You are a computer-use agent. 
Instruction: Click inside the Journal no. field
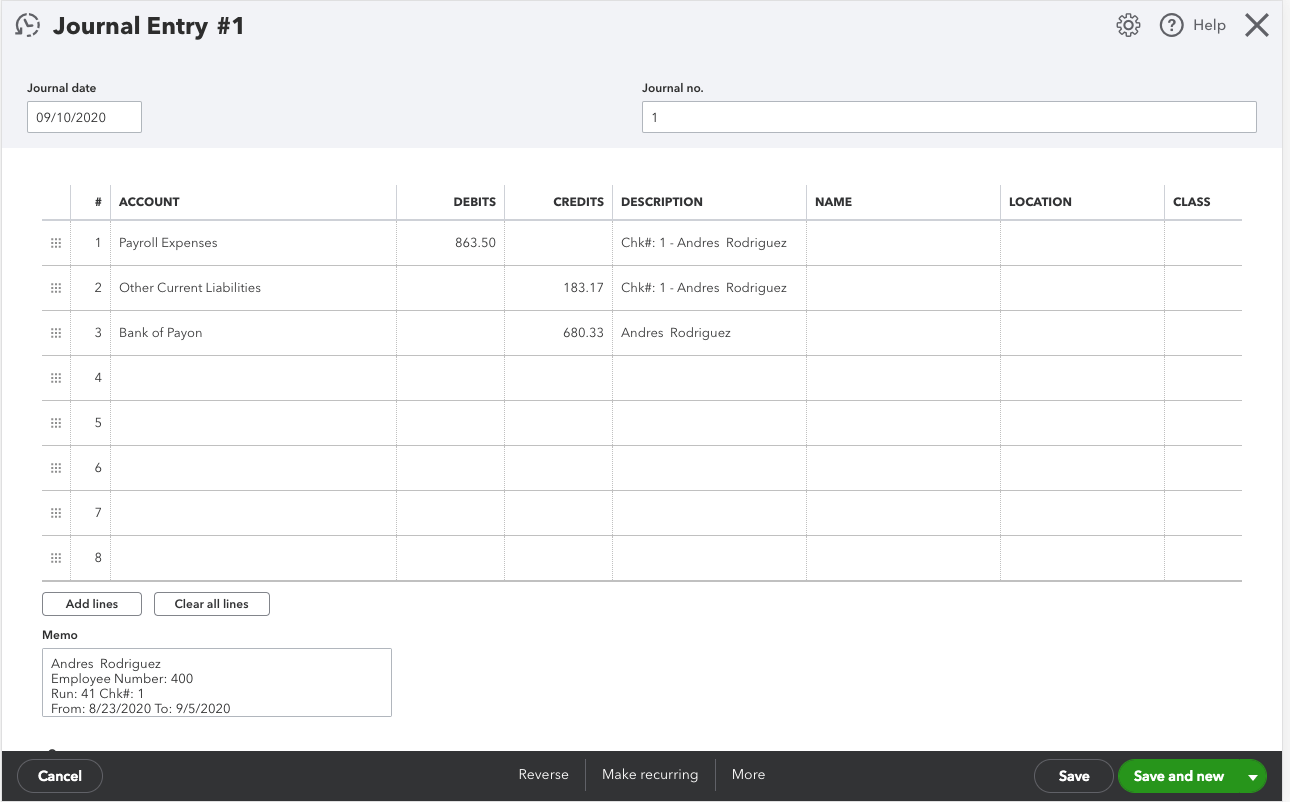949,116
